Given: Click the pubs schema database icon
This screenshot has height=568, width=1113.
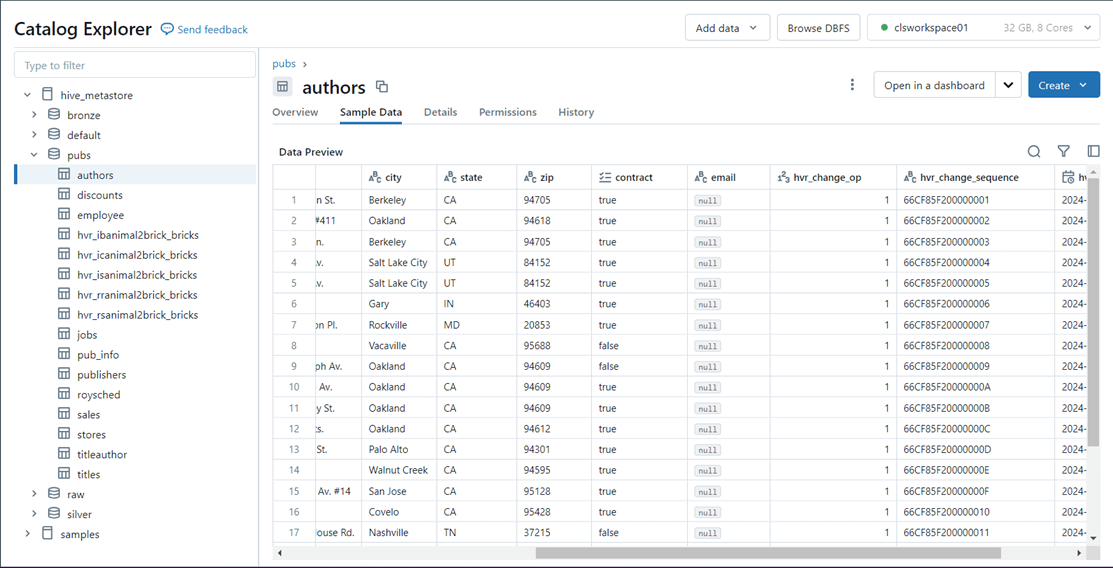Looking at the screenshot, I should tap(54, 154).
